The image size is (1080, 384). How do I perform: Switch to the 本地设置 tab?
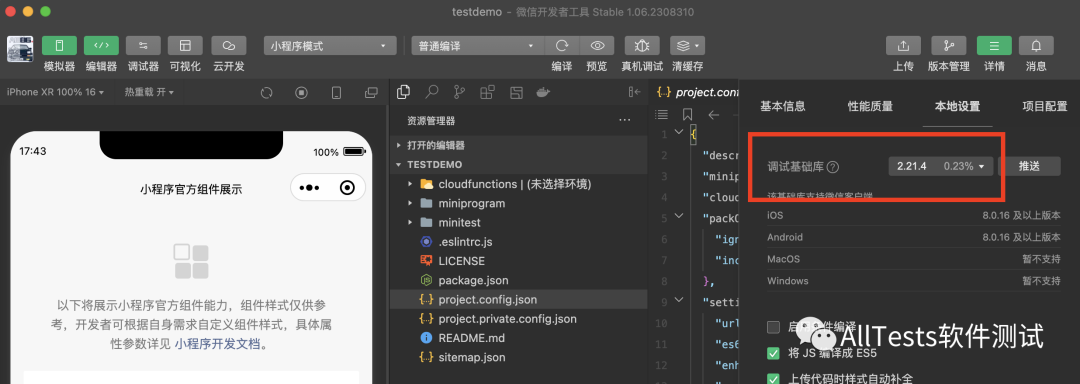(957, 106)
